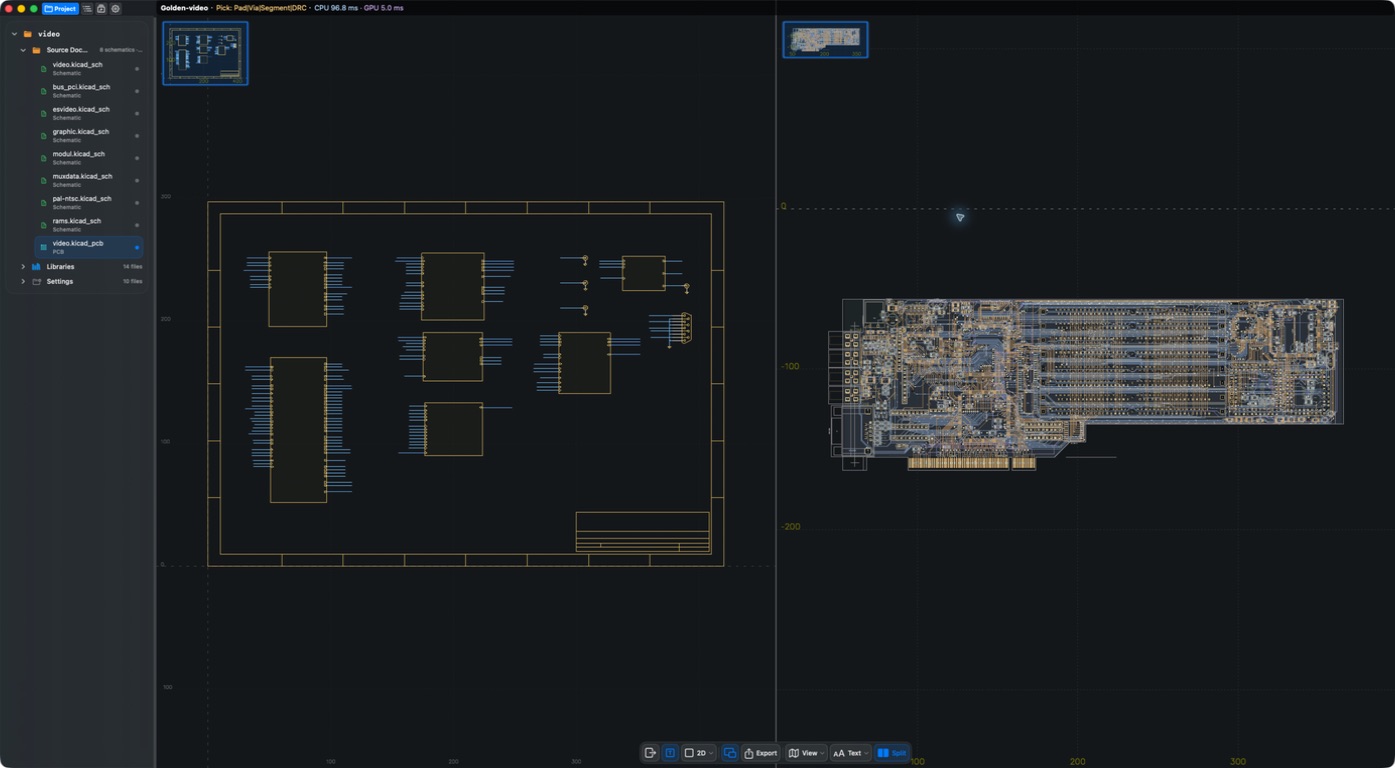
Task: Click the status dot beside video.kicad_sch
Action: point(137,69)
